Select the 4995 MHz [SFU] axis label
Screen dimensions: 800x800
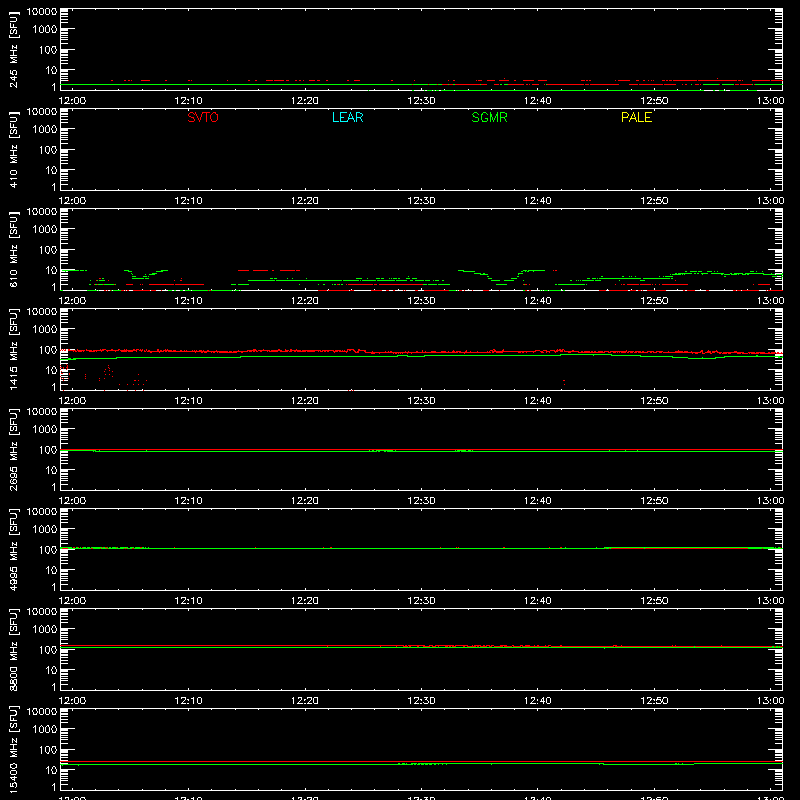(14, 549)
